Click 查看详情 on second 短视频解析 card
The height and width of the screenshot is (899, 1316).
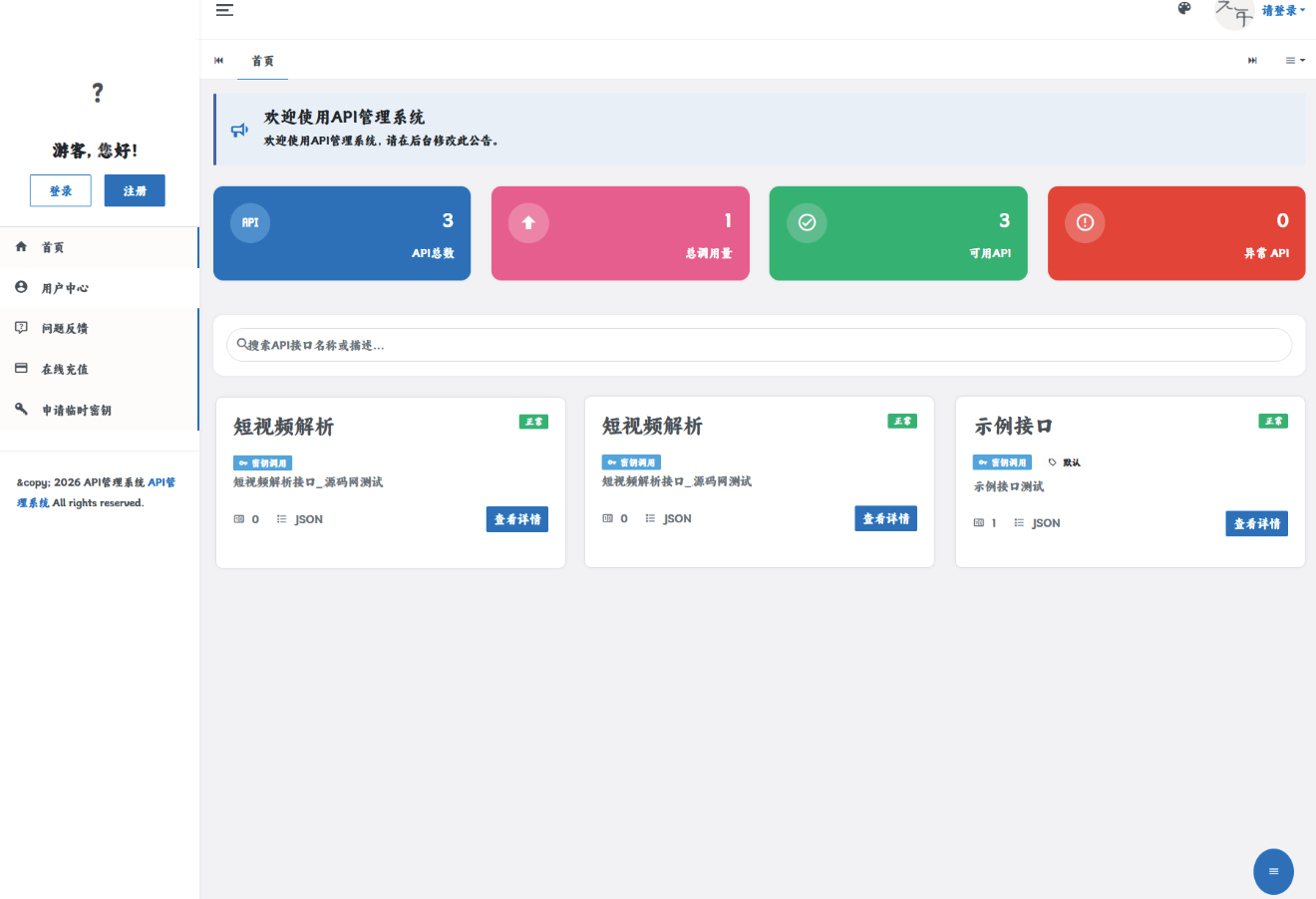tap(885, 518)
